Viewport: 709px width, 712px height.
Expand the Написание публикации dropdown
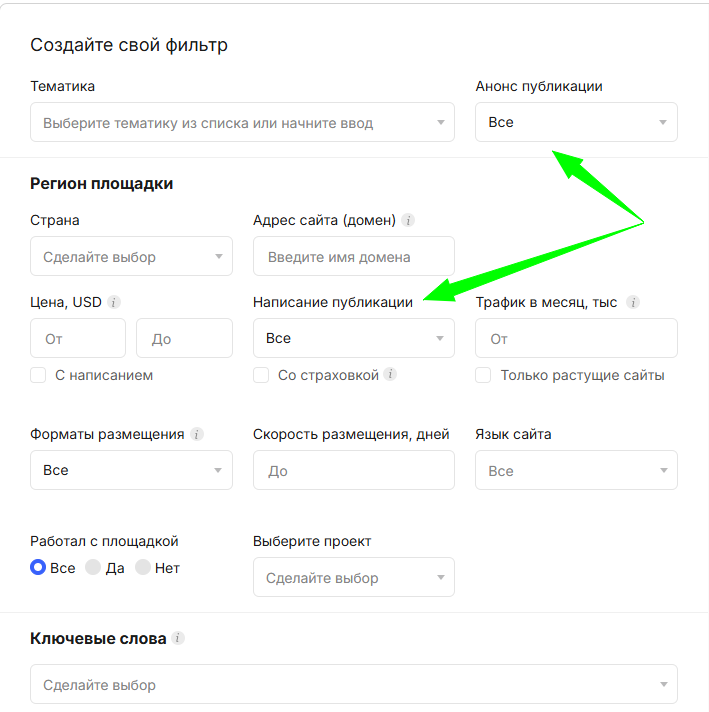[x=353, y=338]
